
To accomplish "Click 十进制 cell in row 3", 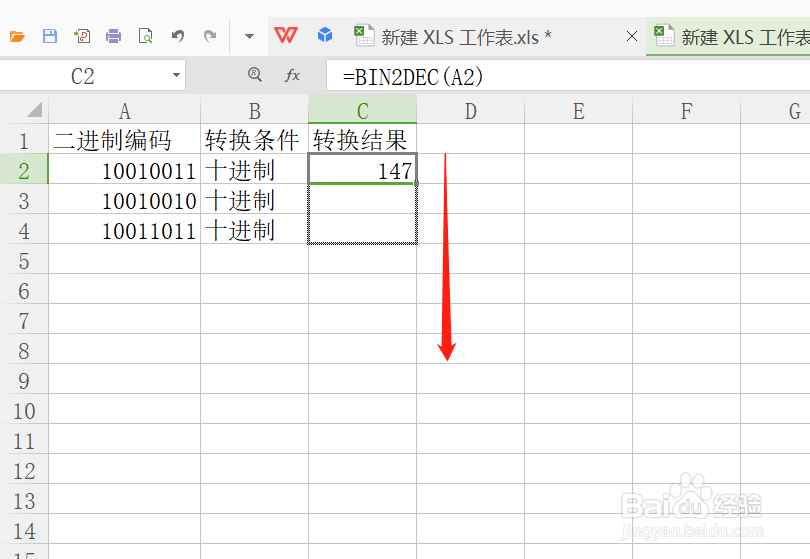I will pos(255,199).
